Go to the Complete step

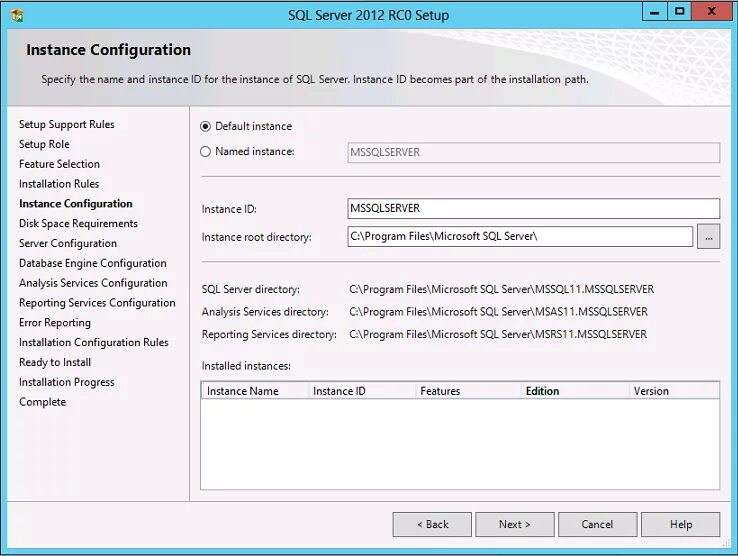(x=42, y=402)
